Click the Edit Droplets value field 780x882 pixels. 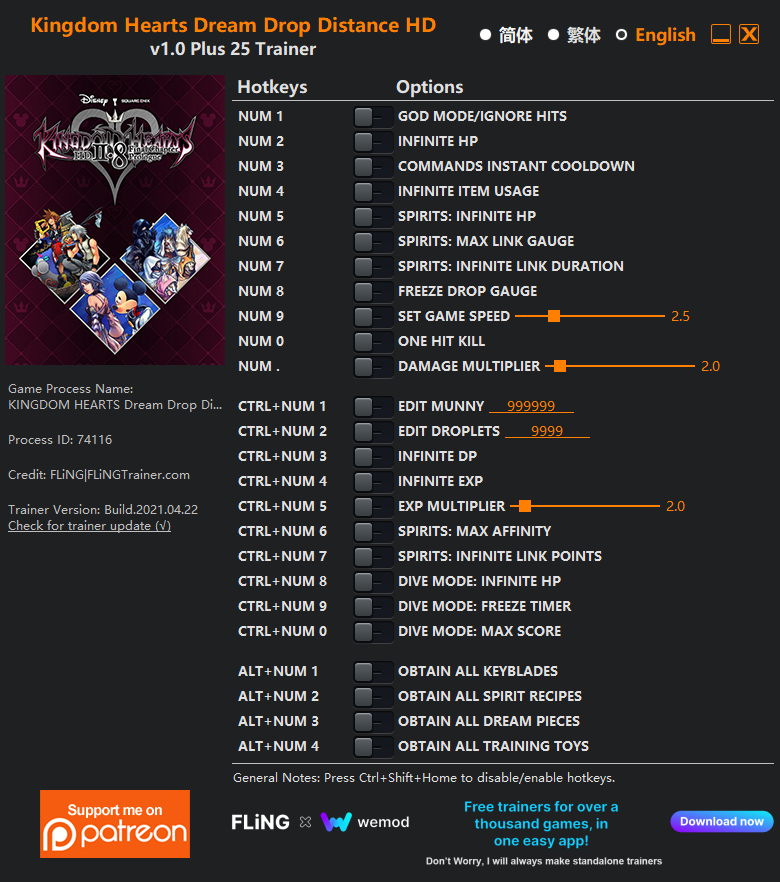(x=547, y=431)
